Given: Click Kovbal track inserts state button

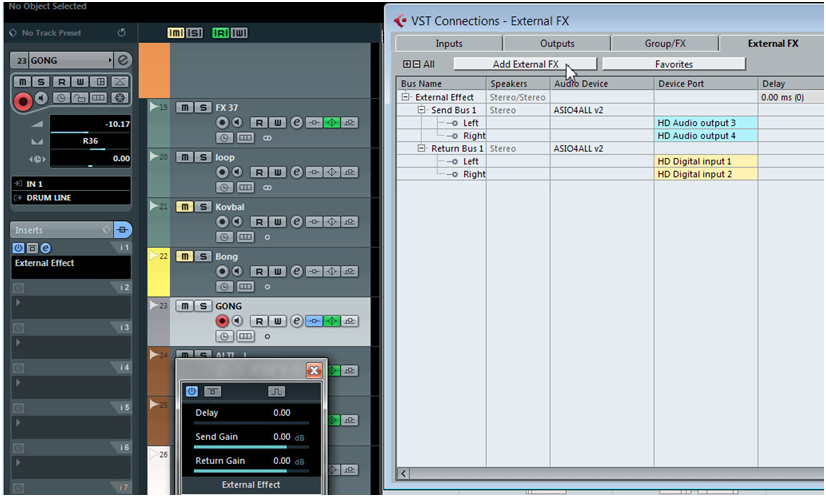Looking at the screenshot, I should [x=314, y=222].
